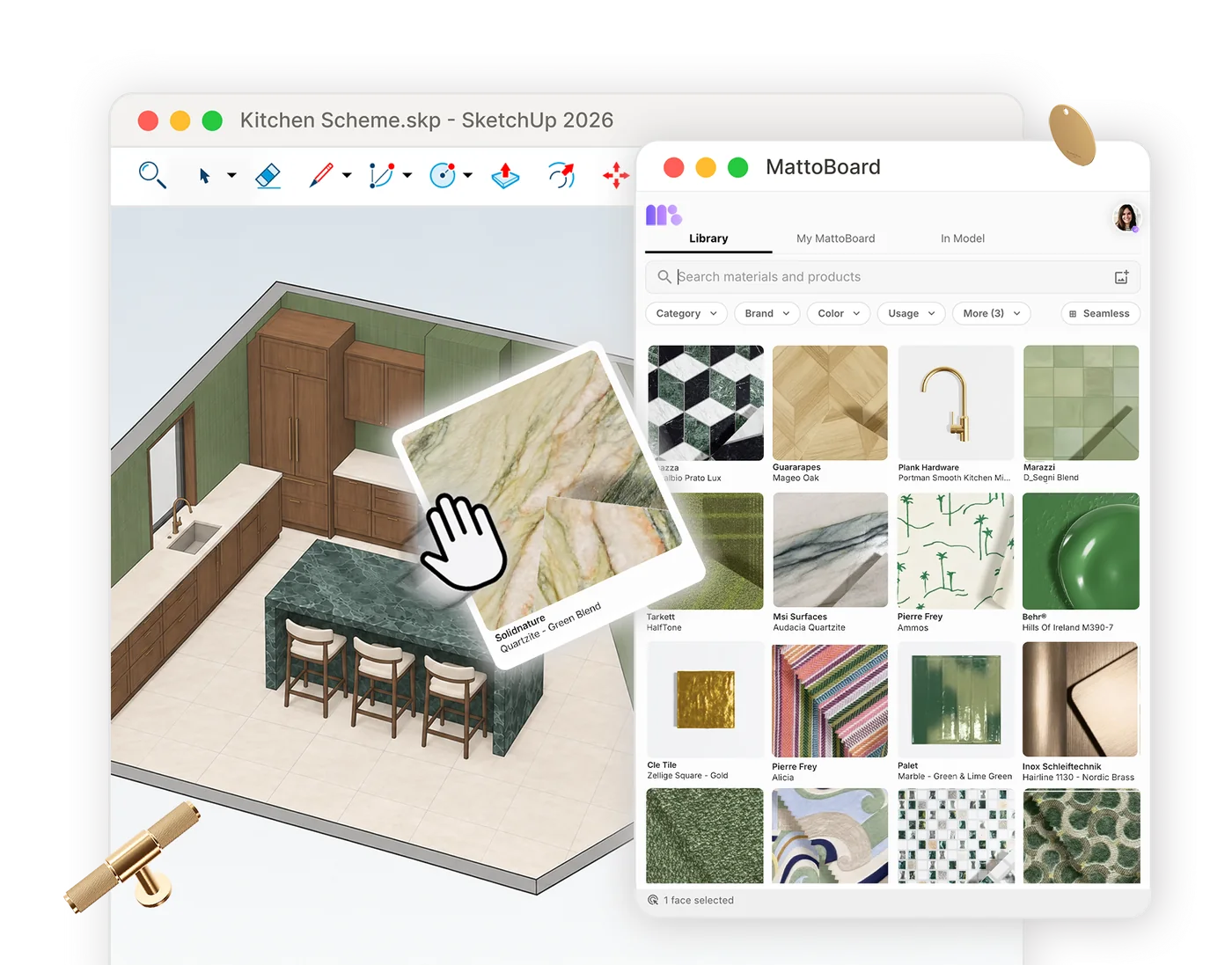This screenshot has height=965, width=1232.
Task: Open the Usage filter dropdown
Action: 911,313
